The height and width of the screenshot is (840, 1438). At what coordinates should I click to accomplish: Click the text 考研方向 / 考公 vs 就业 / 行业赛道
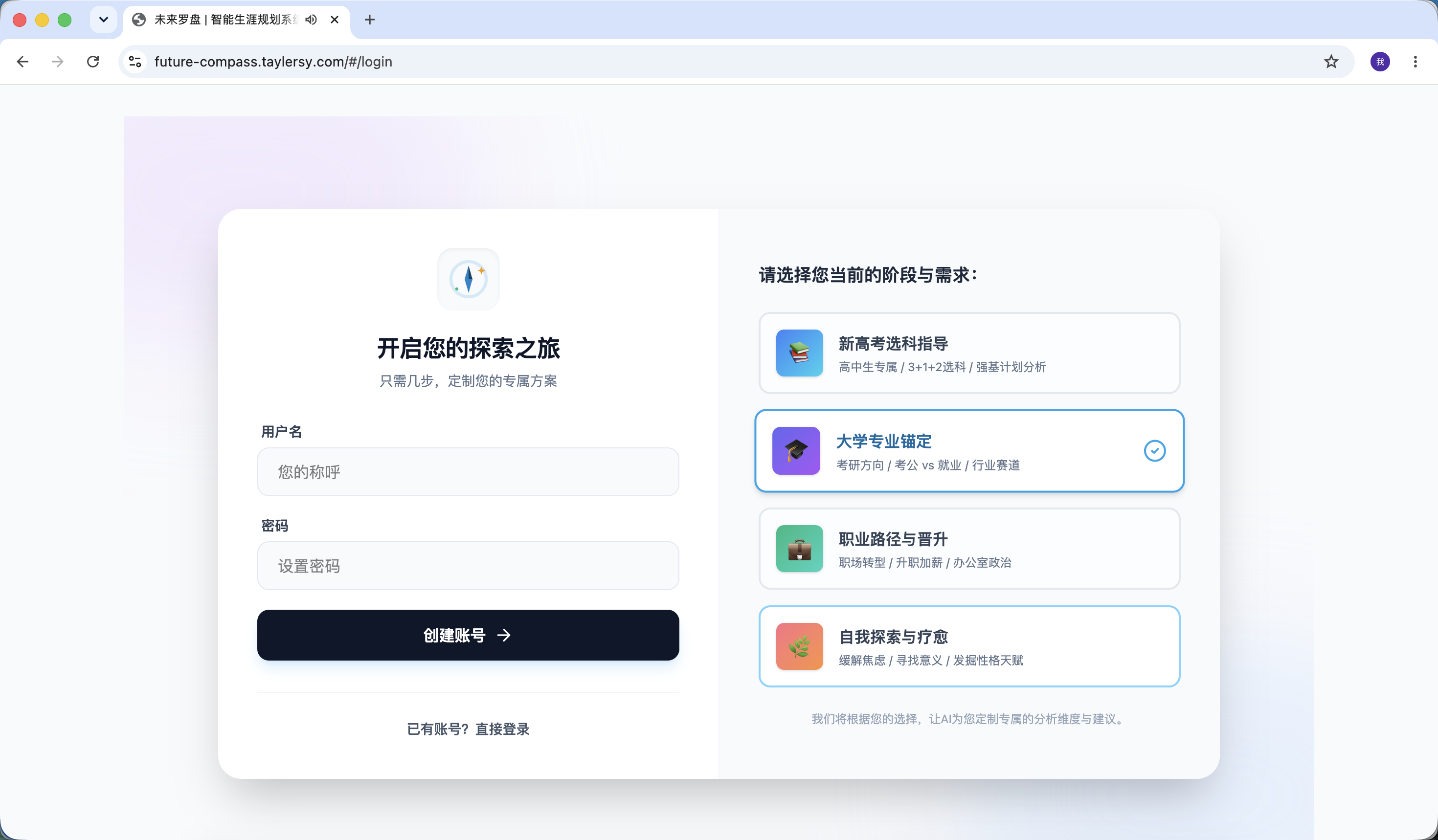tap(928, 465)
